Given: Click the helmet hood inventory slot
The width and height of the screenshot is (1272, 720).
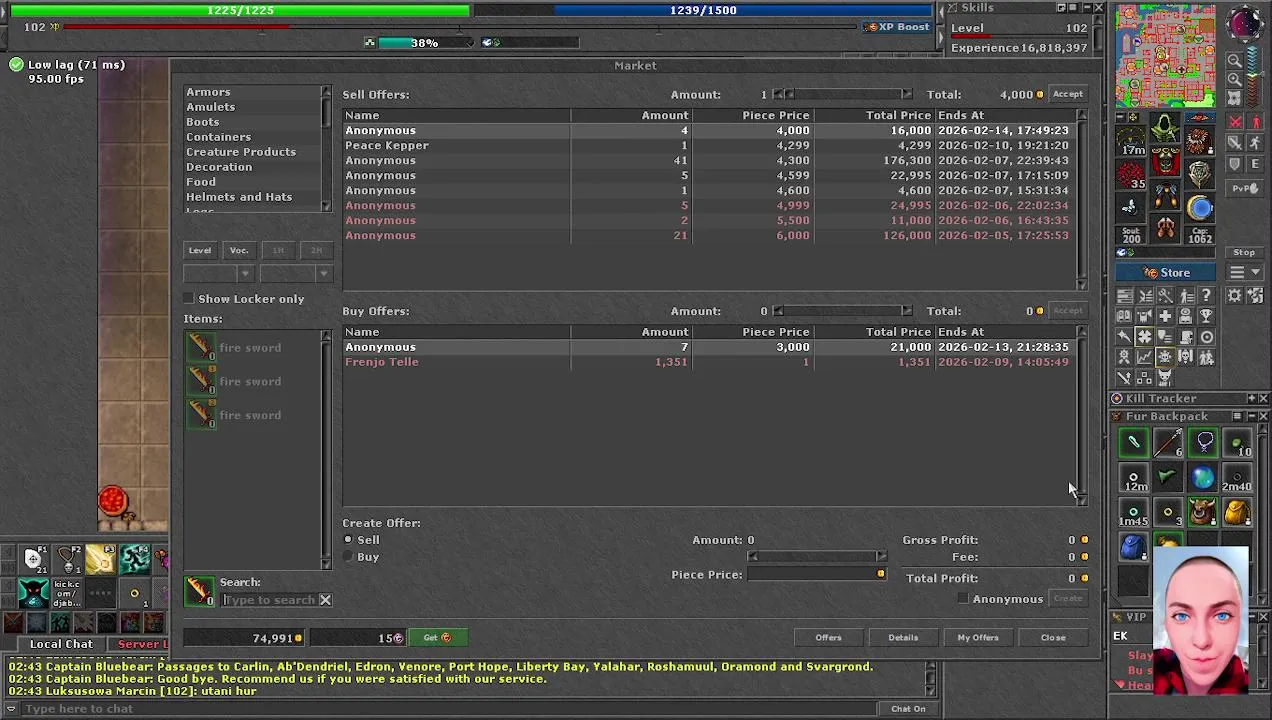Looking at the screenshot, I should point(1165,127).
